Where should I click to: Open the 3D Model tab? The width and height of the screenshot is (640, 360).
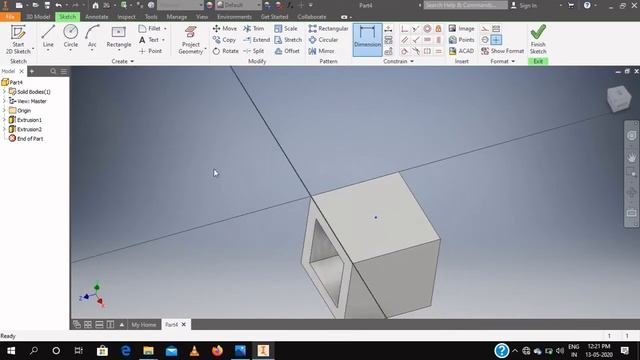pos(38,17)
